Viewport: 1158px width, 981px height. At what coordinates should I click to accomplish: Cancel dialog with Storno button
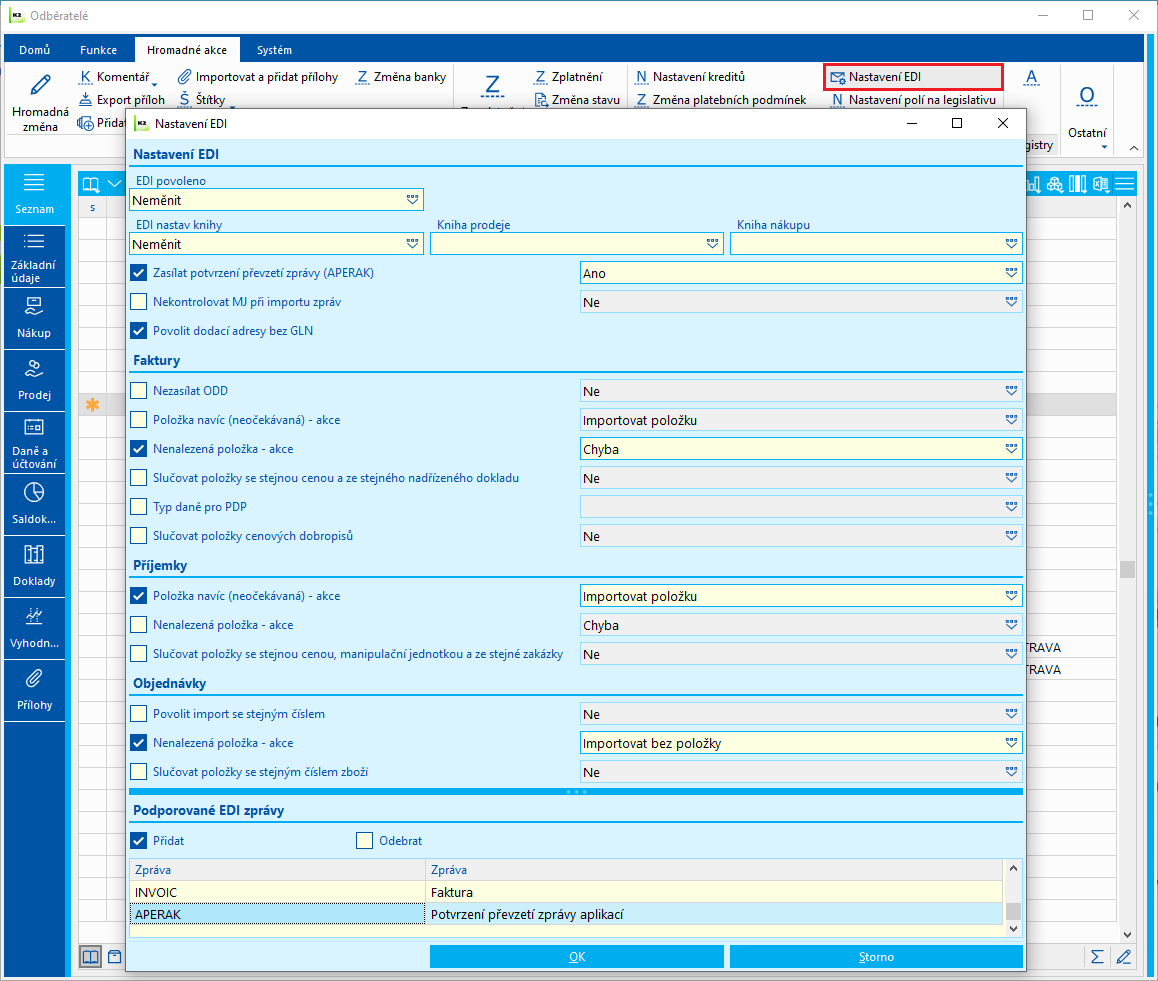click(x=876, y=957)
